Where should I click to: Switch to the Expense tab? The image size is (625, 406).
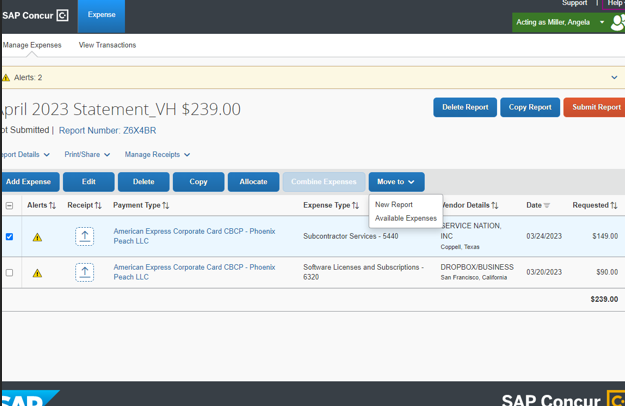point(101,16)
